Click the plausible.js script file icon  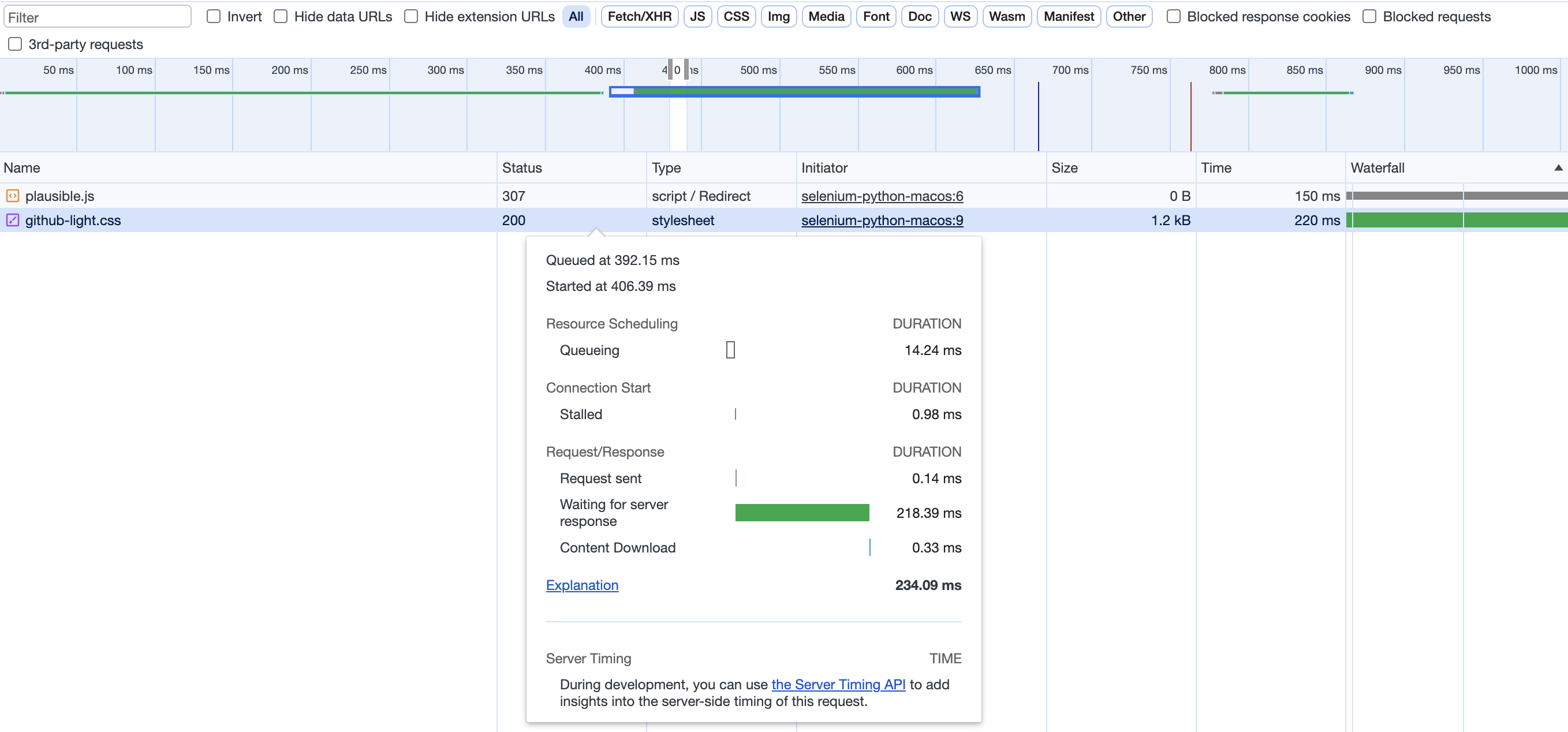pyautogui.click(x=12, y=196)
